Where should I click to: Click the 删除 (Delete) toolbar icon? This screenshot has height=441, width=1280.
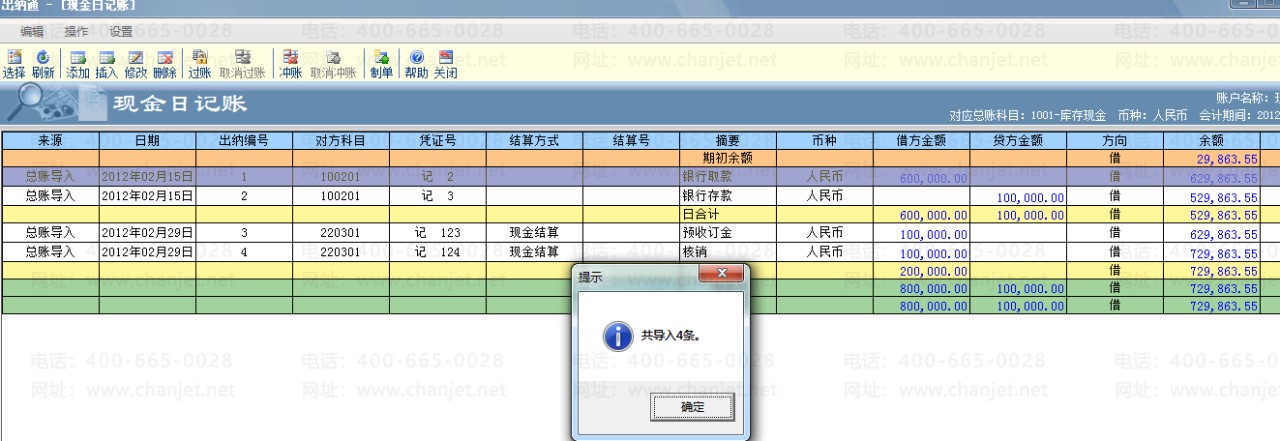click(x=165, y=64)
